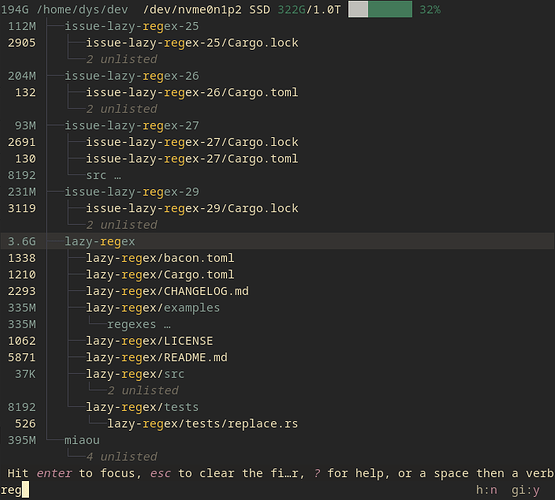Toggle the gitignore gi:y flag
555x500 pixels.
[x=525, y=490]
